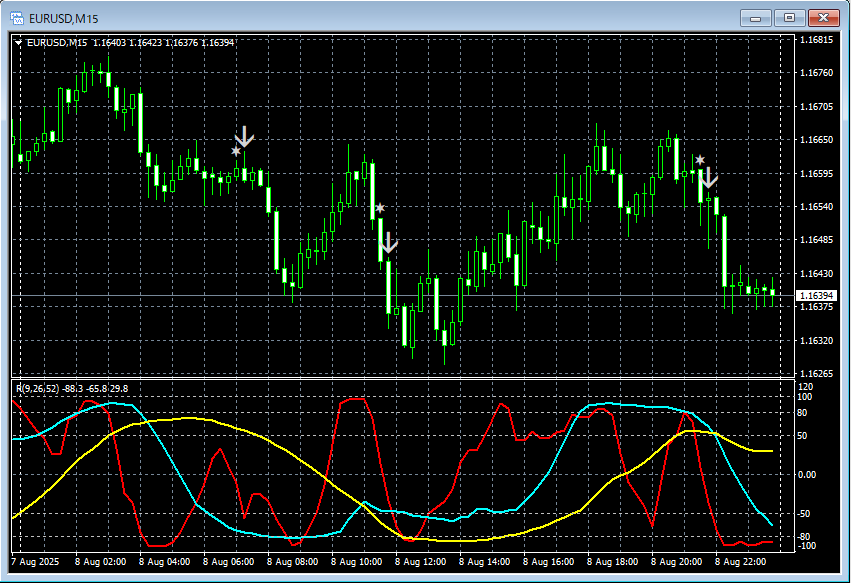
Task: Maximize the EURUSD,M15 chart window
Action: pos(789,18)
